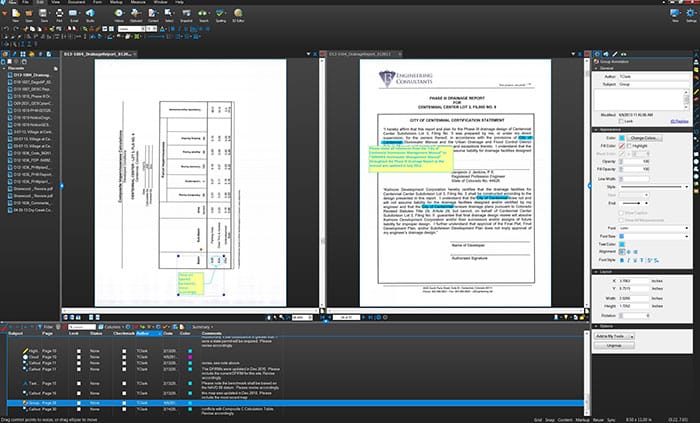Screen dimensions: 700x423
Task: Click the Content editing icon
Action: pos(153,14)
